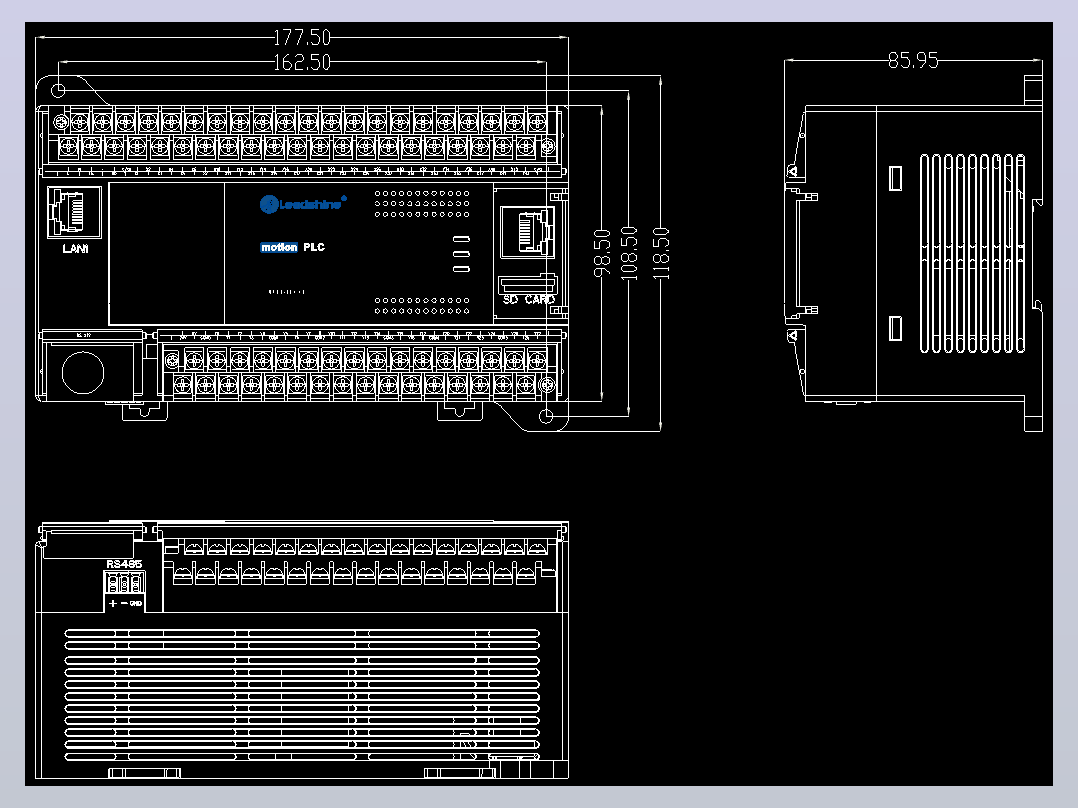1078x808 pixels.
Task: Select the 162.50 dimension text
Action: (302, 62)
